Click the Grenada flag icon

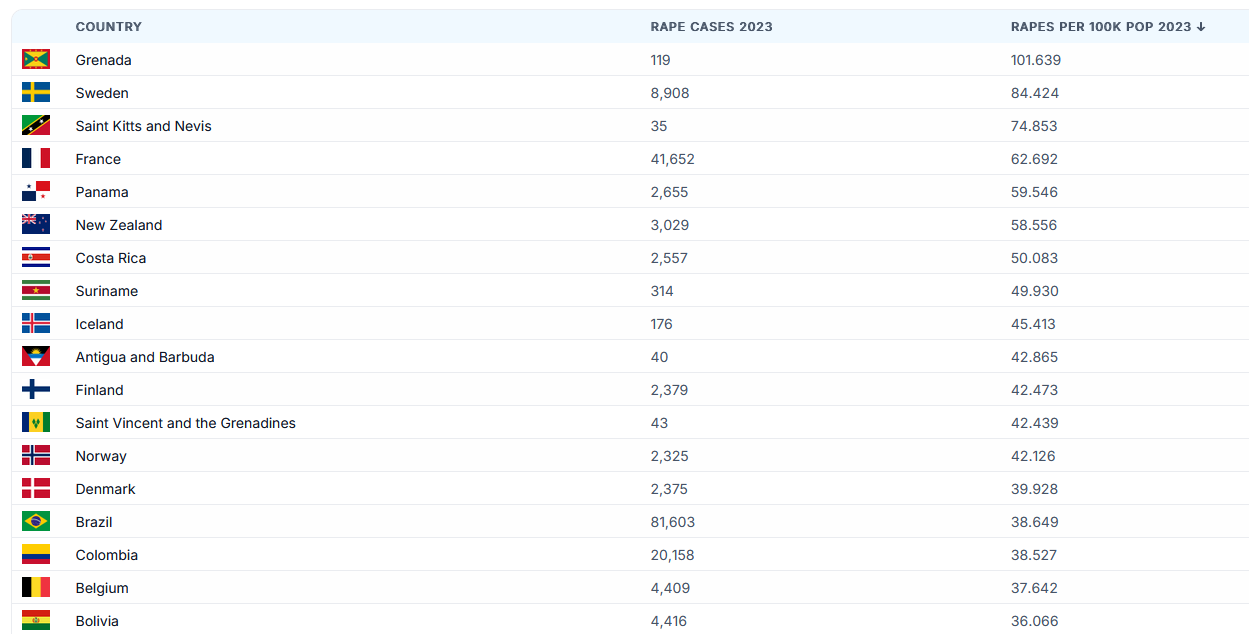coord(36,60)
